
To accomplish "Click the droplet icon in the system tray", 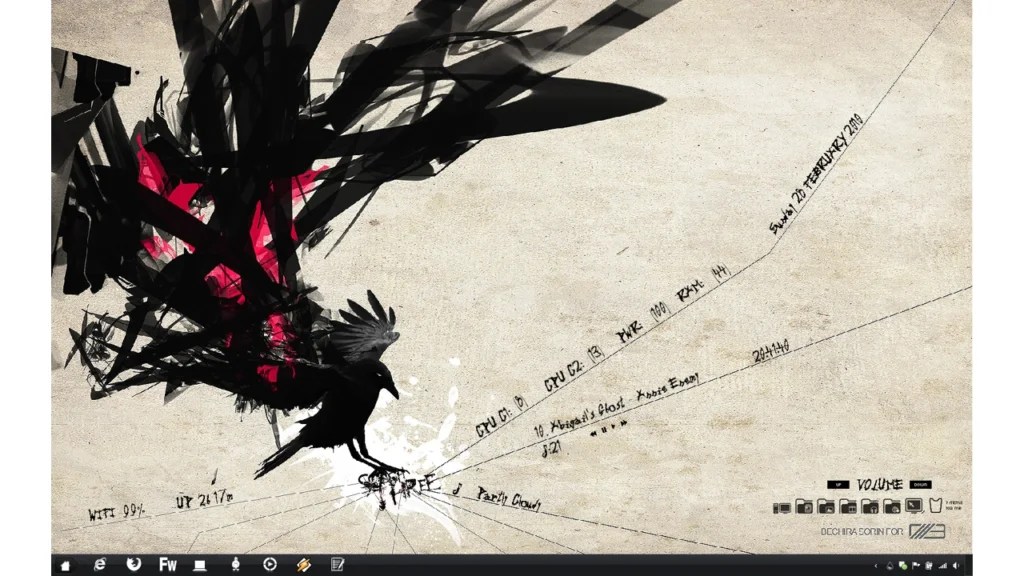I will tap(889, 566).
